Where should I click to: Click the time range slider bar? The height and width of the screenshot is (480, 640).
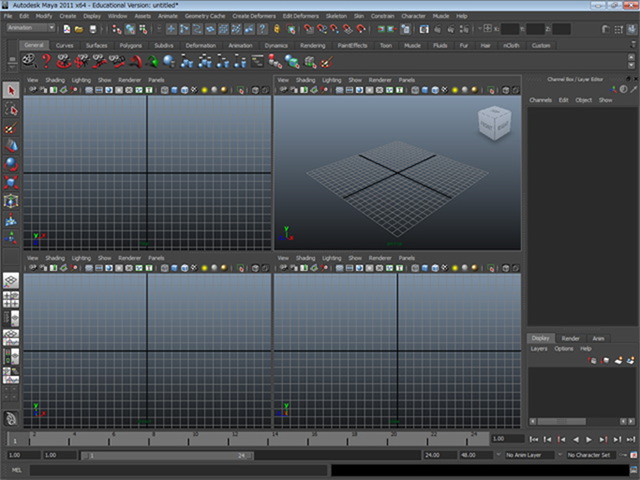[167, 455]
